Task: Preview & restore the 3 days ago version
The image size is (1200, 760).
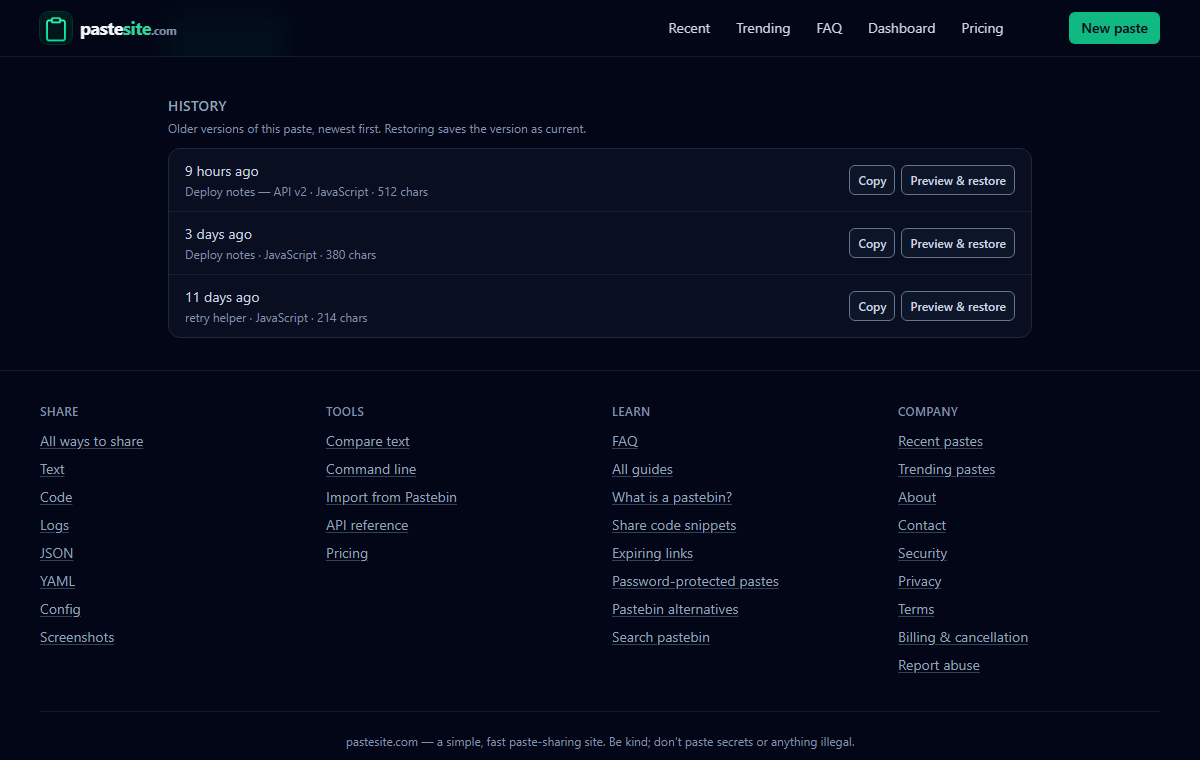Action: tap(958, 244)
